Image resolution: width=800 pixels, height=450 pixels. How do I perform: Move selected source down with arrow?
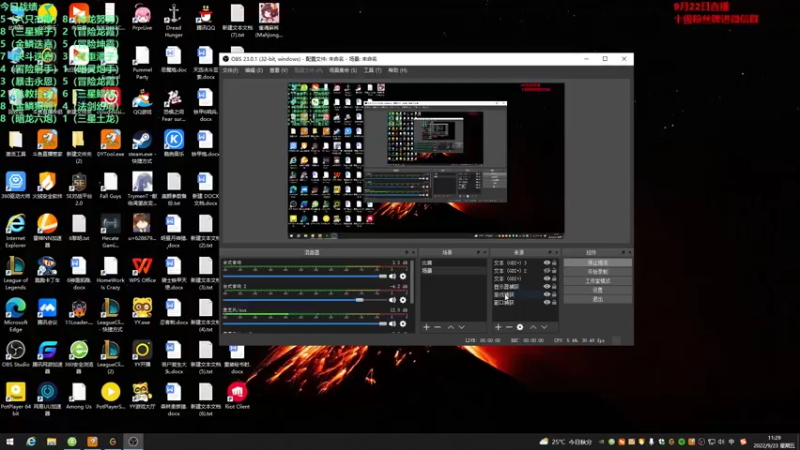click(x=545, y=327)
